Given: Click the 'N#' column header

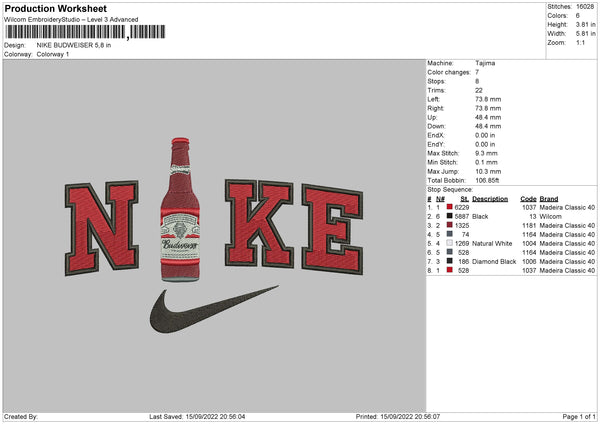Looking at the screenshot, I should tap(440, 199).
